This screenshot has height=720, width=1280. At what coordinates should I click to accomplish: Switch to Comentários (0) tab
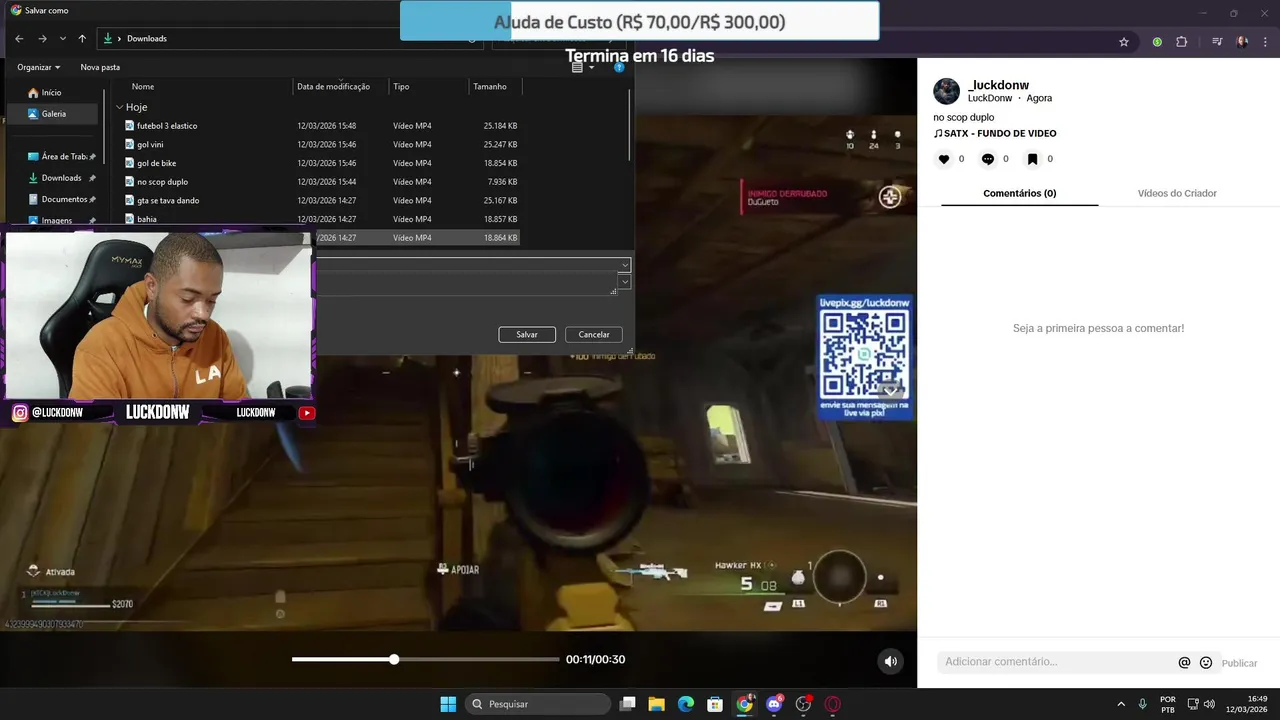(x=1019, y=193)
